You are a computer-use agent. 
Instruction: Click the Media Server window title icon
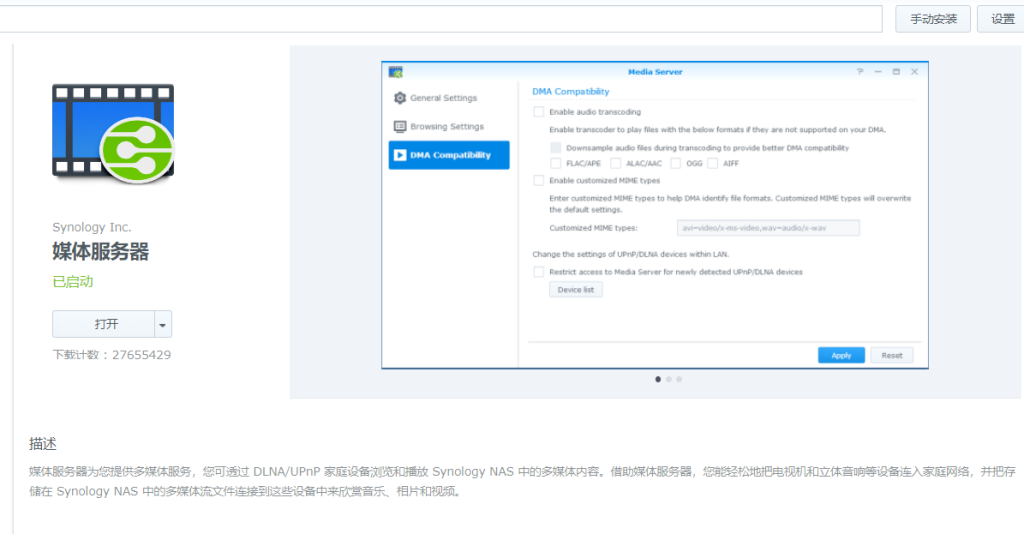[x=396, y=72]
